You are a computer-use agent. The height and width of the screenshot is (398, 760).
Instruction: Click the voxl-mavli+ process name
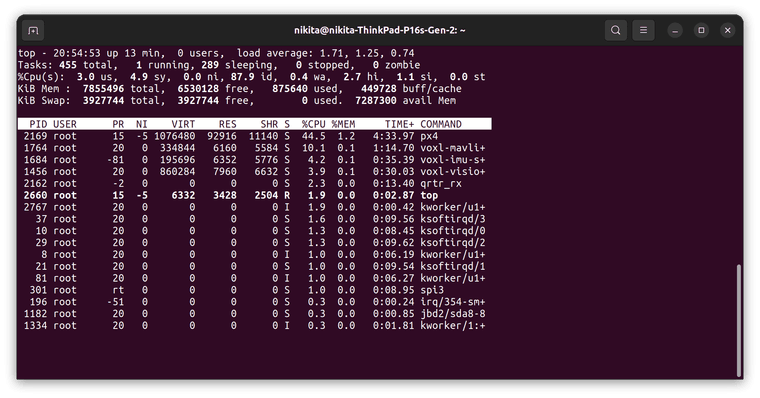click(x=453, y=148)
